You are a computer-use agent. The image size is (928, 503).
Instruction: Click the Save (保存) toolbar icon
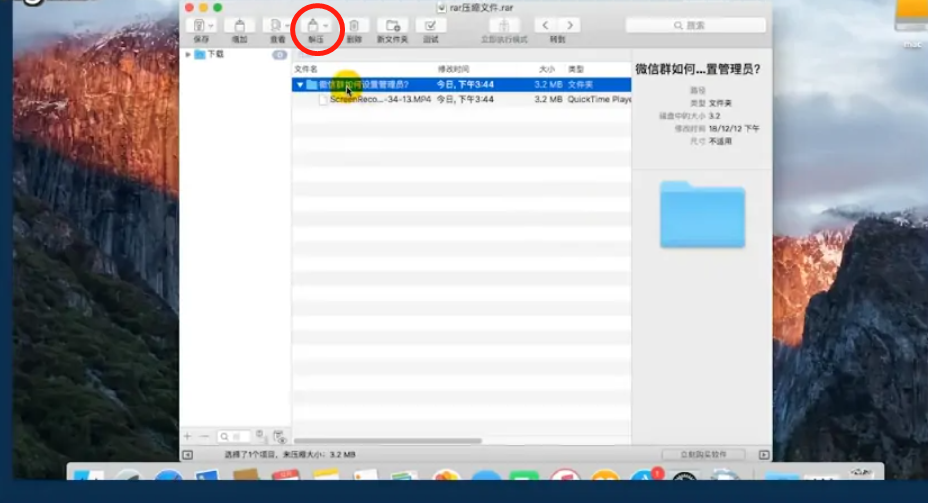pos(199,25)
